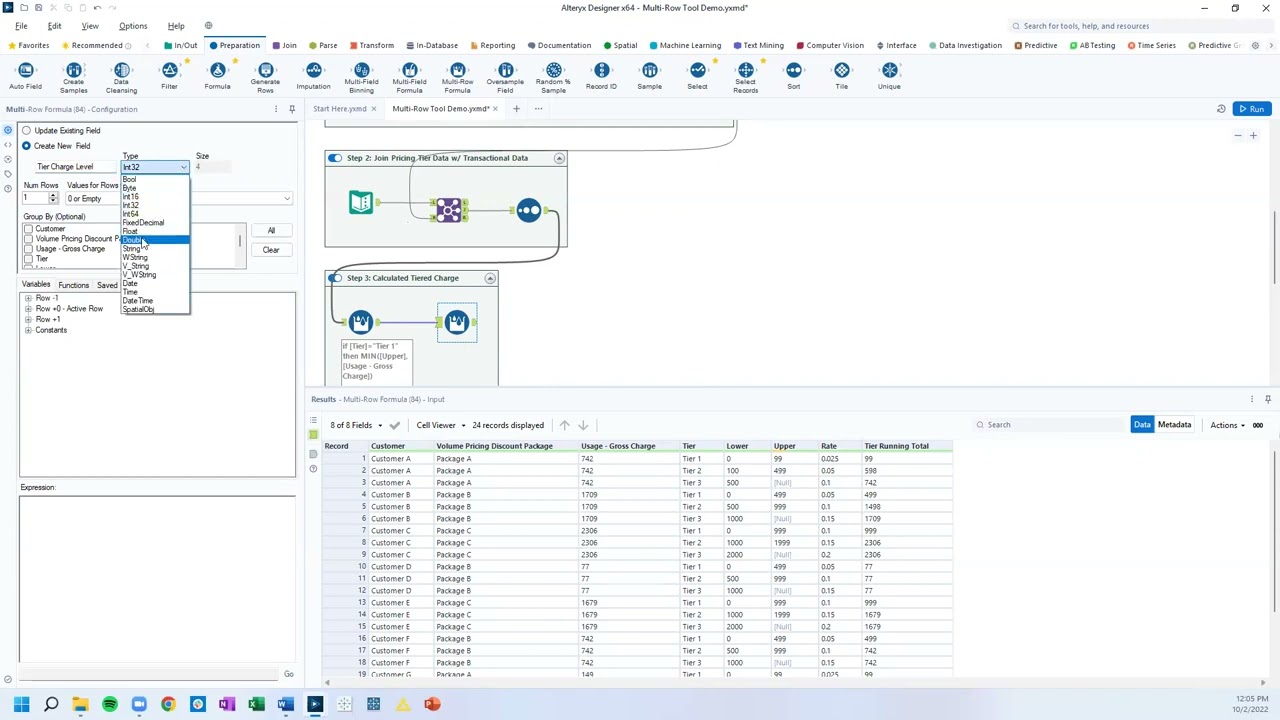Image resolution: width=1280 pixels, height=720 pixels.
Task: Check the Customer group-by checkbox
Action: [28, 229]
